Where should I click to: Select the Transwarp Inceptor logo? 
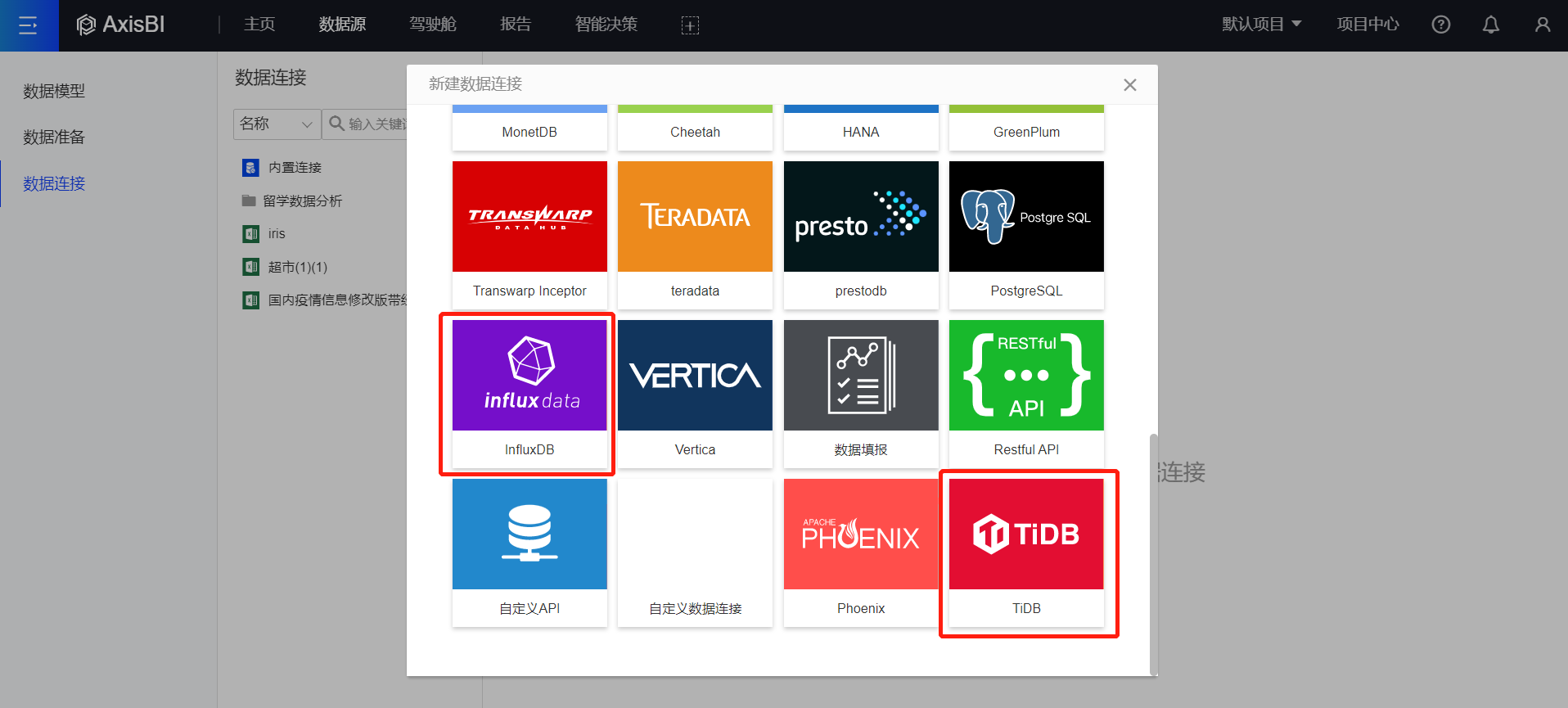coord(529,216)
